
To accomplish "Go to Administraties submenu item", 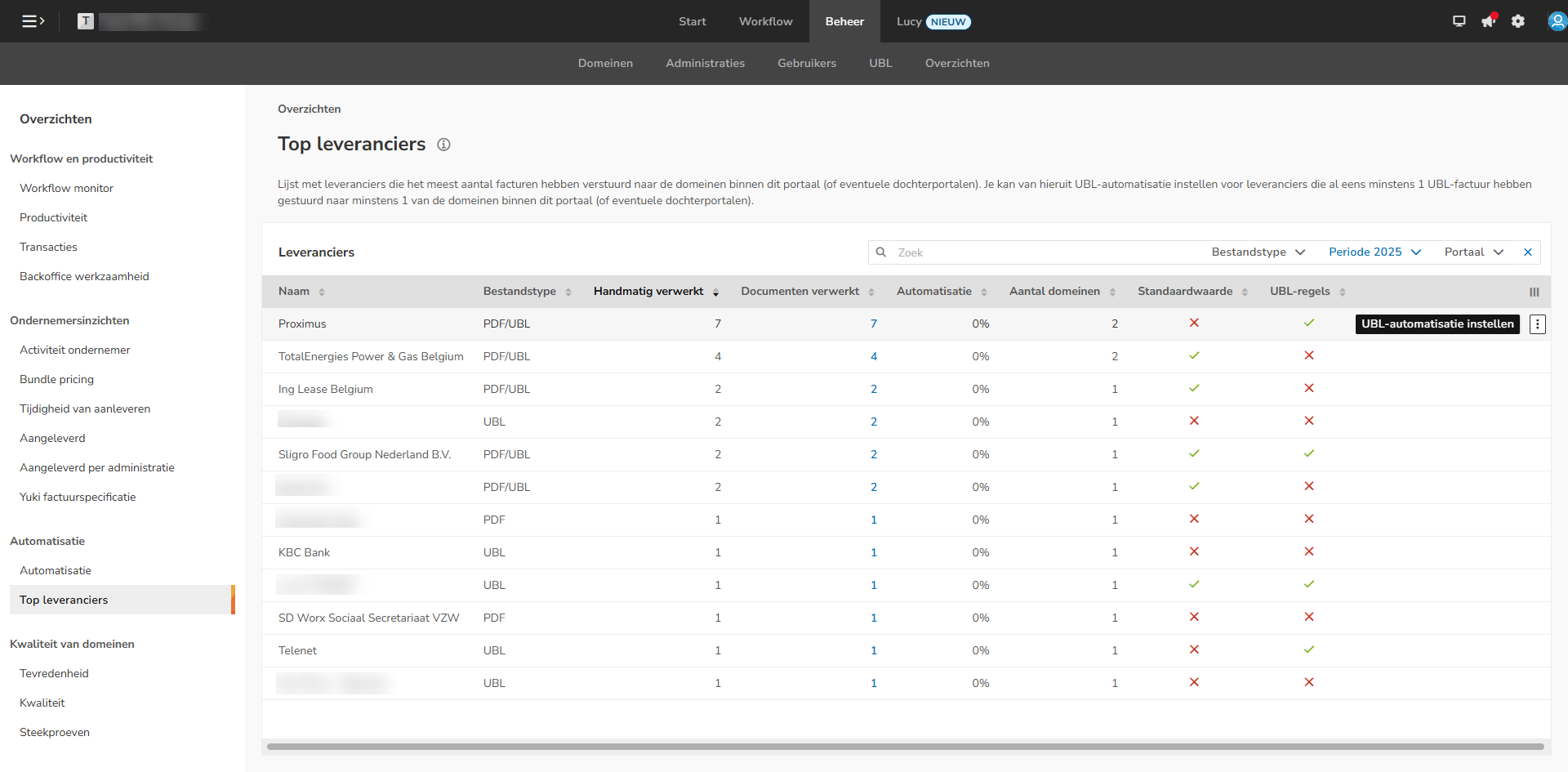I will (705, 64).
